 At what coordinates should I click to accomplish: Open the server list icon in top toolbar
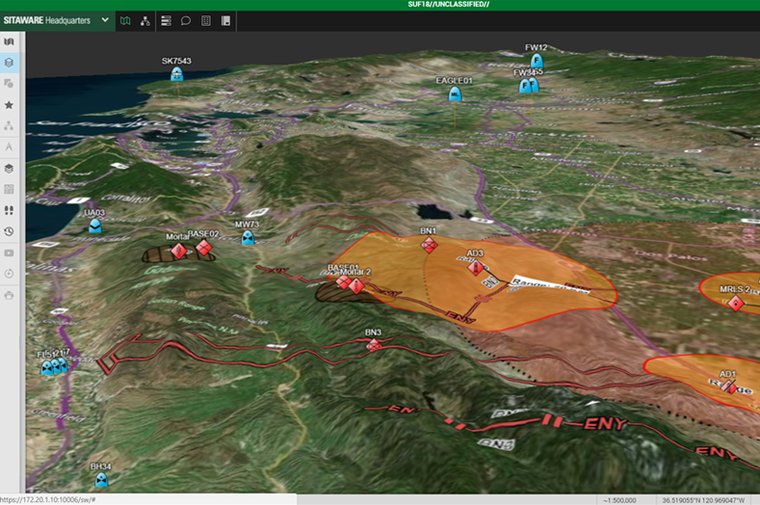pos(166,20)
